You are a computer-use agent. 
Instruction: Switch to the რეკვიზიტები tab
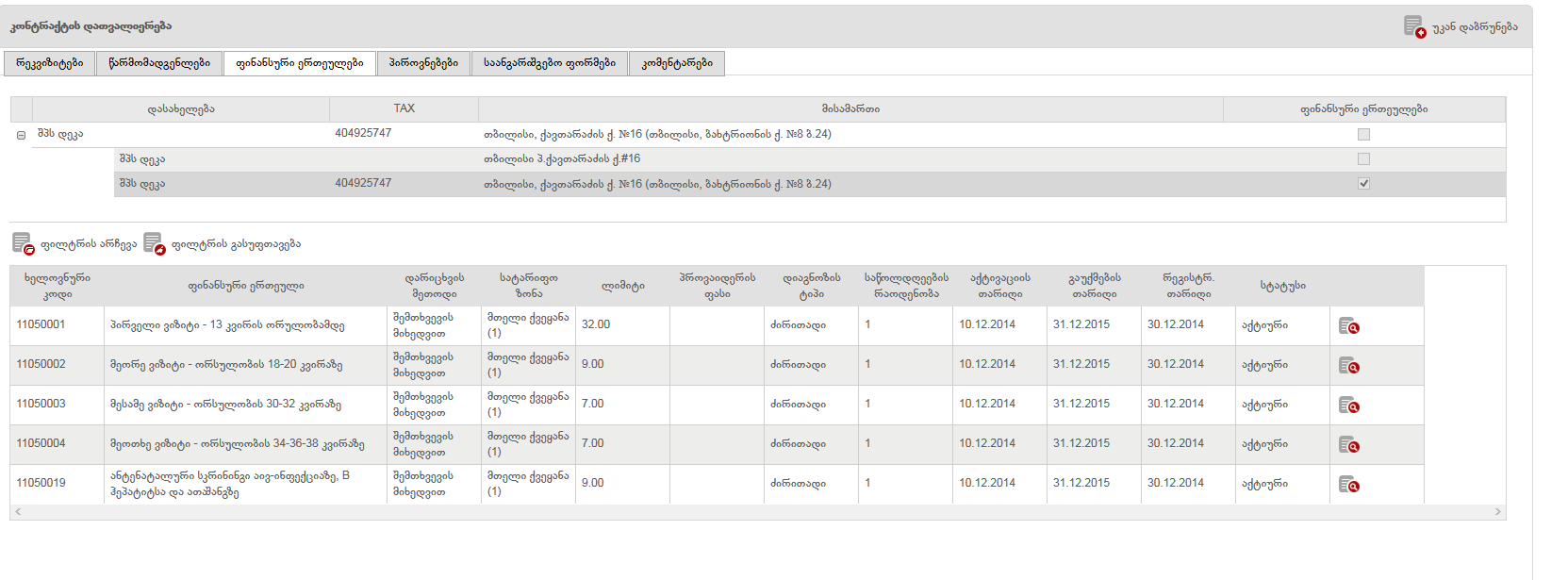point(50,63)
